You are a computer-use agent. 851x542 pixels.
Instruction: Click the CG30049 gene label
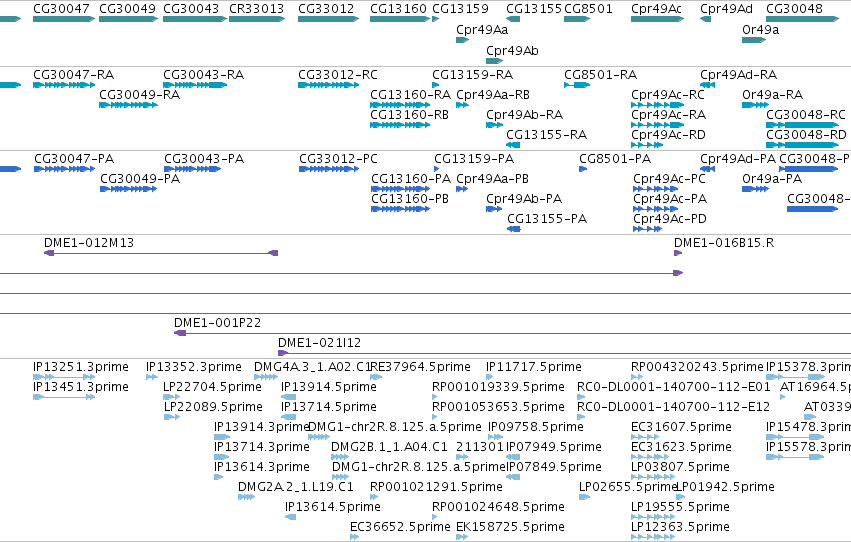click(x=128, y=9)
